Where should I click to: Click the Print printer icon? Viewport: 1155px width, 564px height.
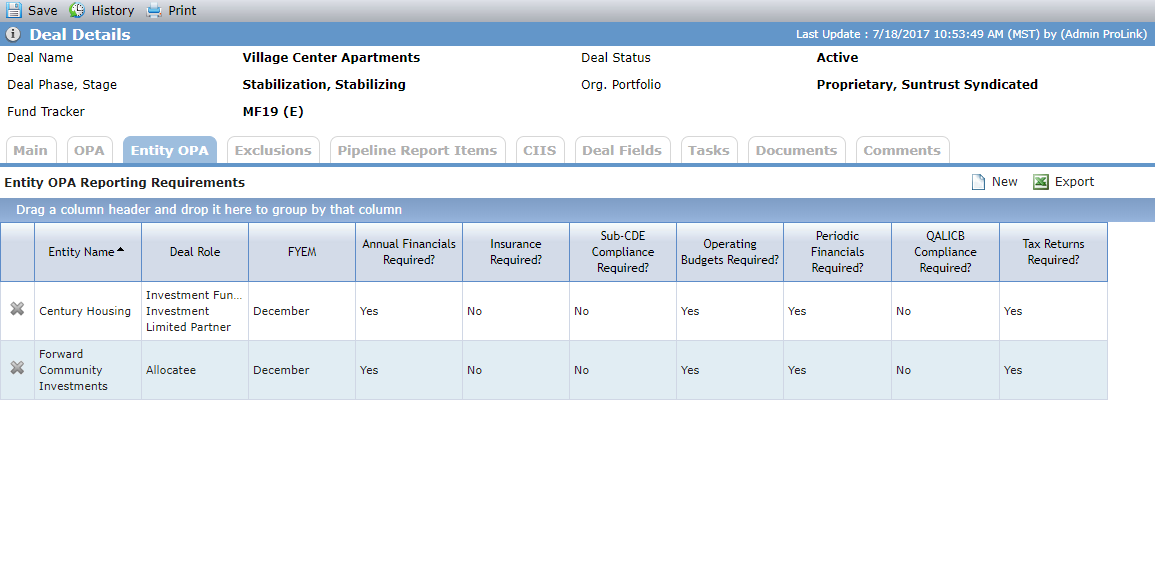click(153, 10)
